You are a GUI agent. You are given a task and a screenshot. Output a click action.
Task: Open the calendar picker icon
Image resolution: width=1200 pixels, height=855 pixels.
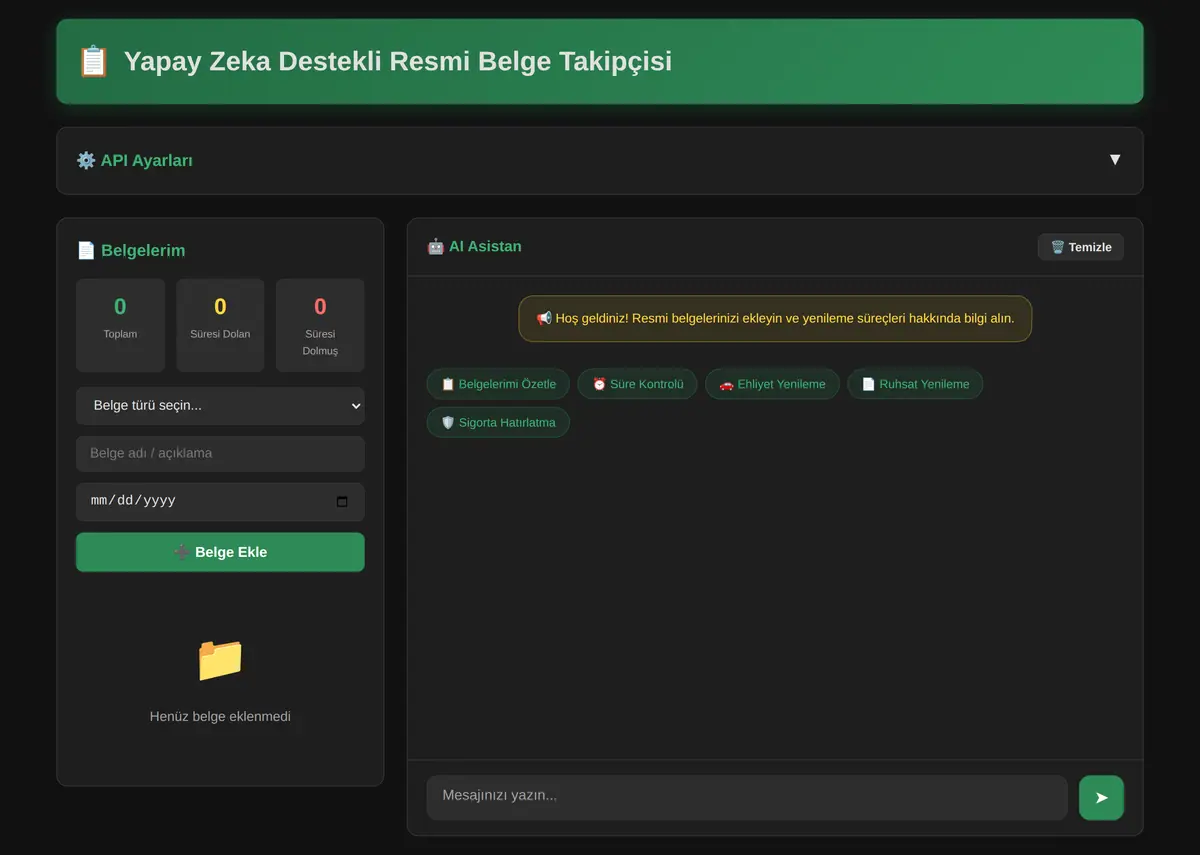[342, 501]
